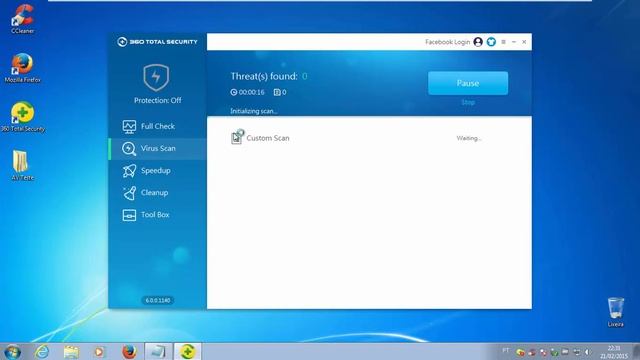This screenshot has height=360, width=640.
Task: Open the Speedup section
Action: pos(158,171)
